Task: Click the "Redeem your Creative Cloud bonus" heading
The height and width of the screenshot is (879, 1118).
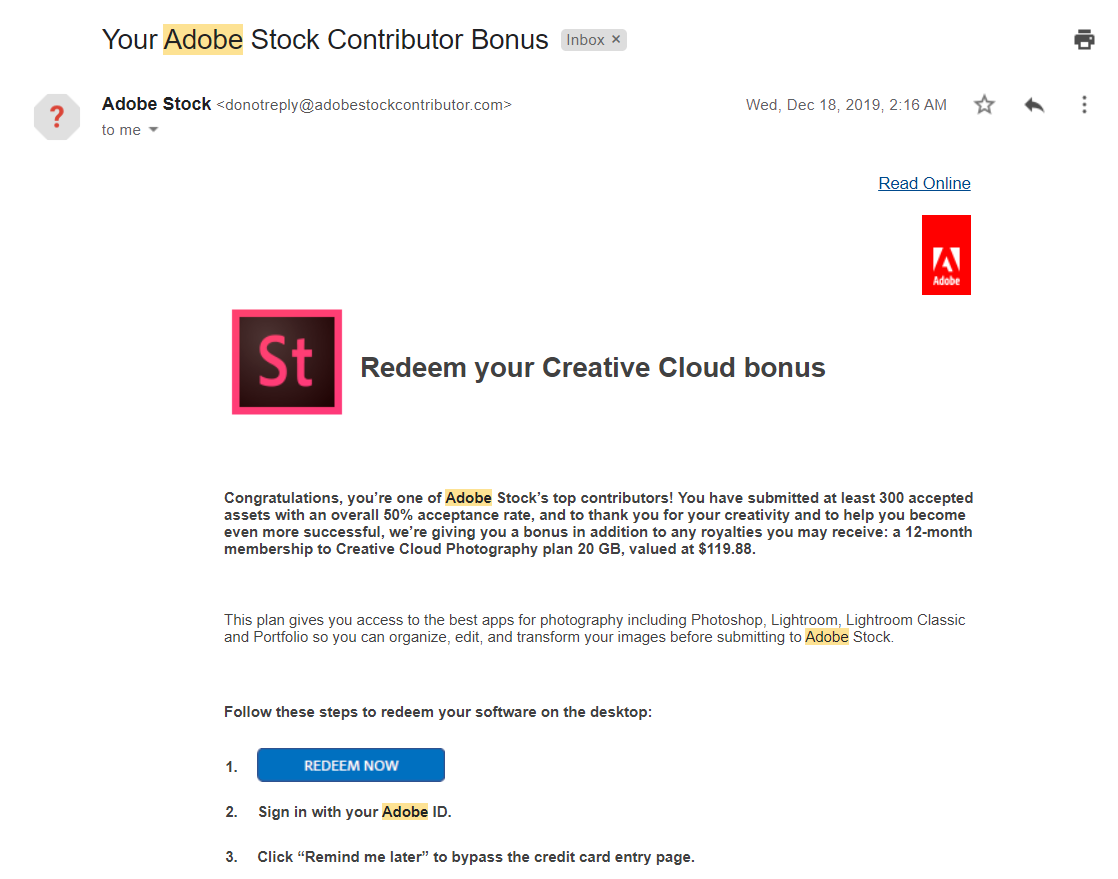Action: coord(593,368)
